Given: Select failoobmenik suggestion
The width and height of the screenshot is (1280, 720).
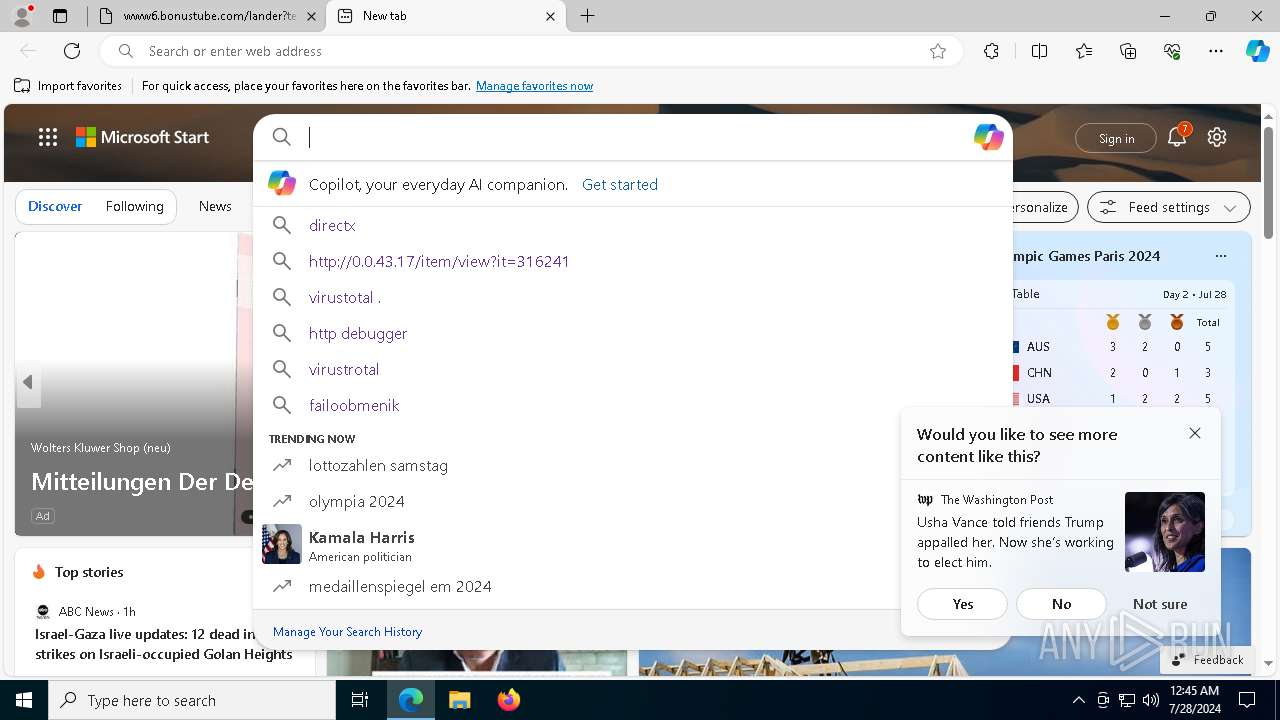Looking at the screenshot, I should [x=632, y=405].
